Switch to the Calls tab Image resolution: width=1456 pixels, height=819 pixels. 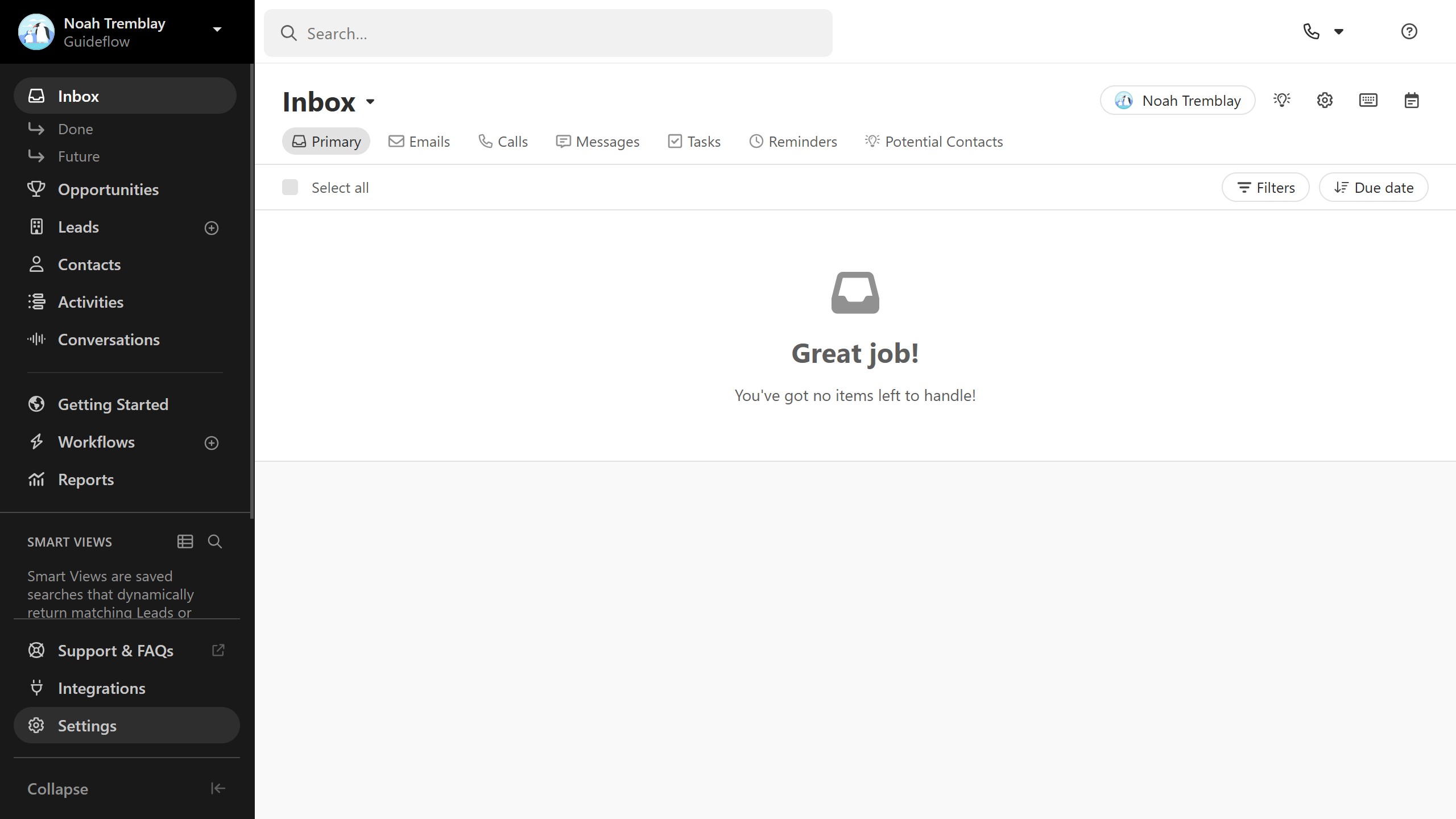tap(503, 142)
